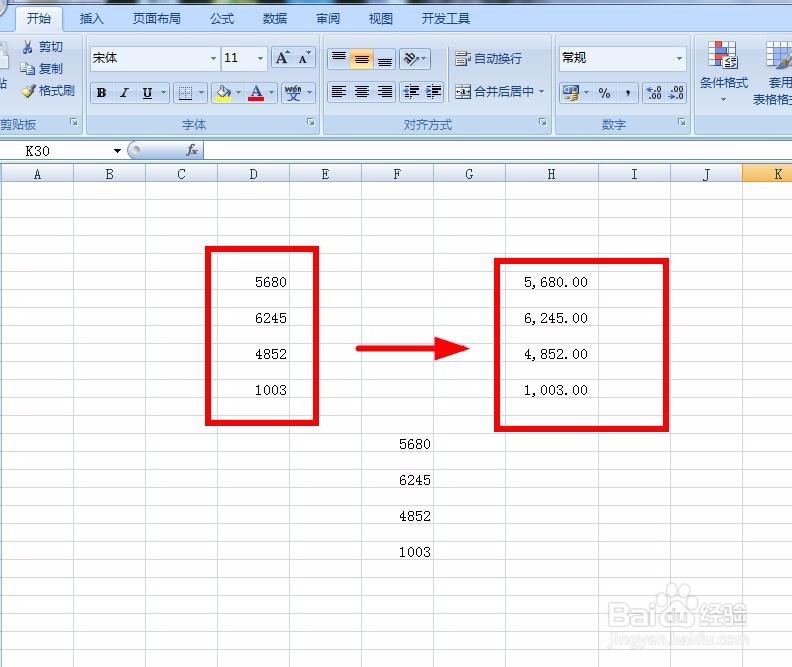Open Clipboard (剪贴板) dialog launcher

tap(74, 122)
